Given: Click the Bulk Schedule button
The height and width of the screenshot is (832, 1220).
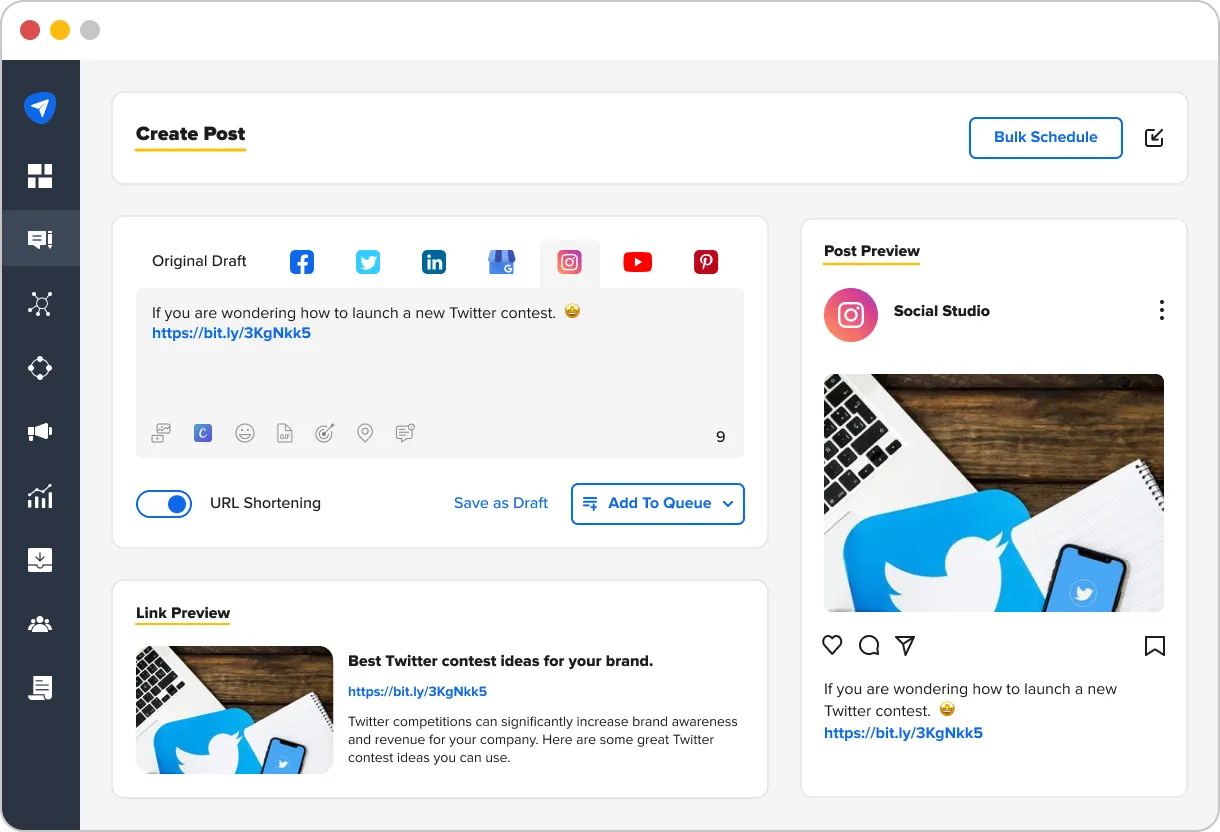Looking at the screenshot, I should [x=1045, y=137].
